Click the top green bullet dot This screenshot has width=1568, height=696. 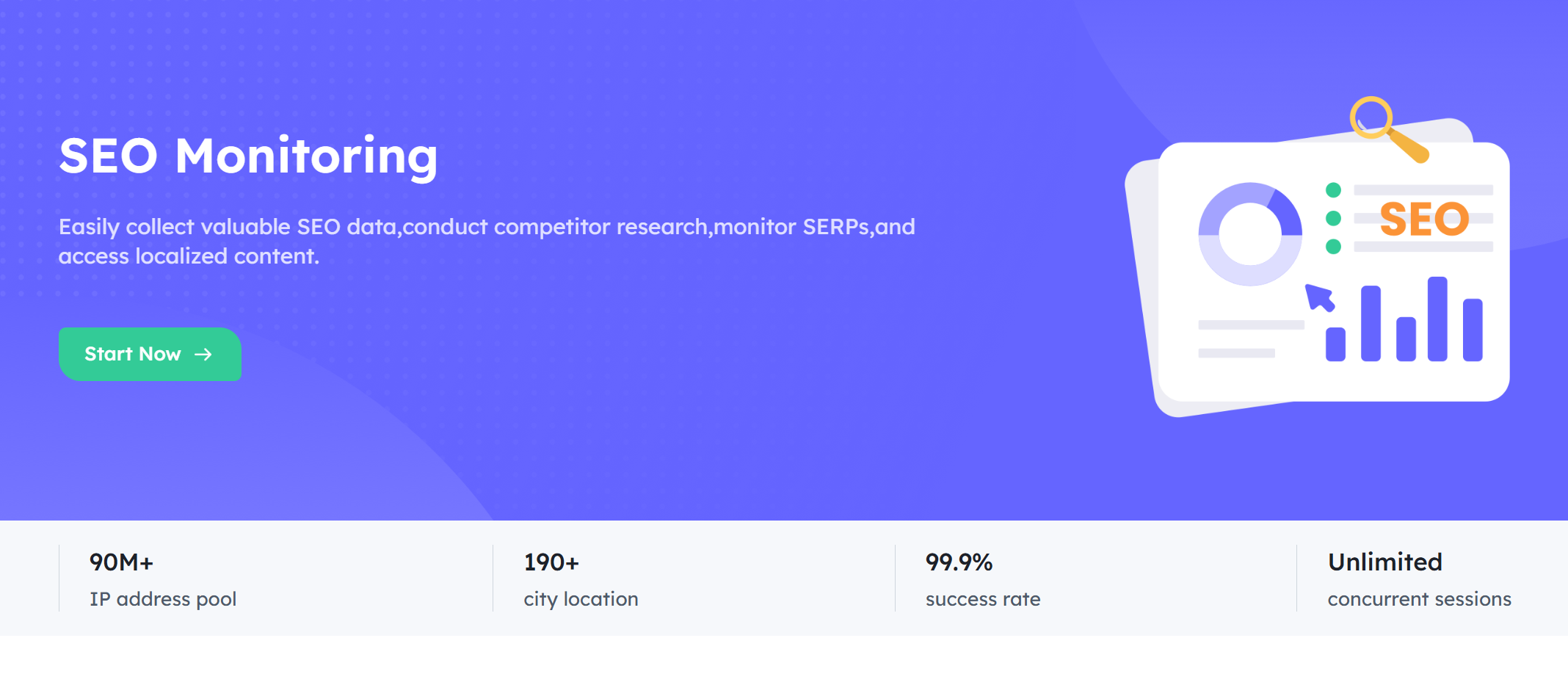click(1334, 190)
